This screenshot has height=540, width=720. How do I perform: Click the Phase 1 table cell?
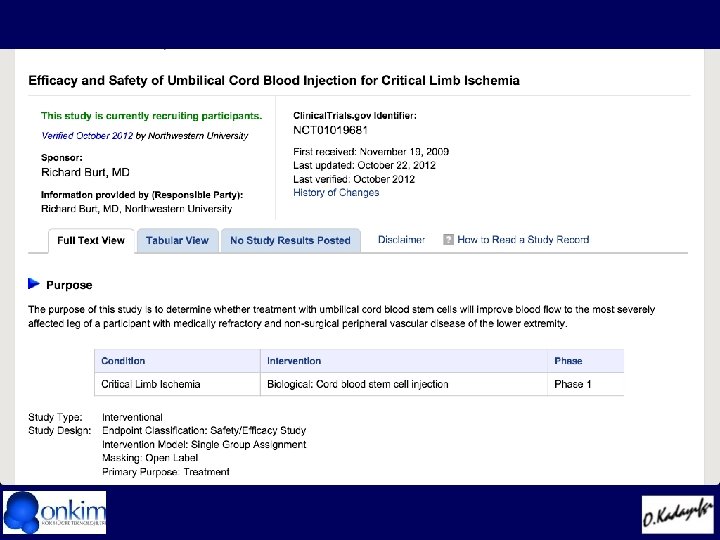pyautogui.click(x=585, y=384)
